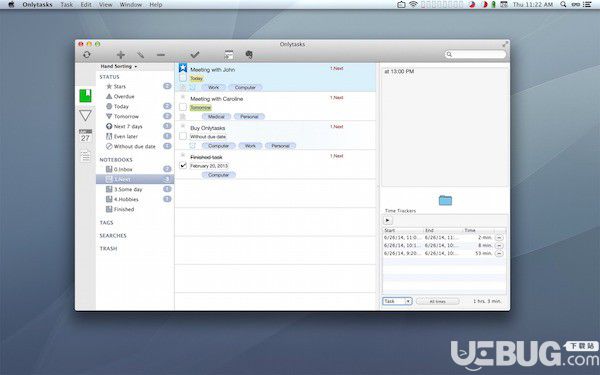Delete the 2 min. time tracker entry
This screenshot has width=600, height=375.
pos(499,238)
